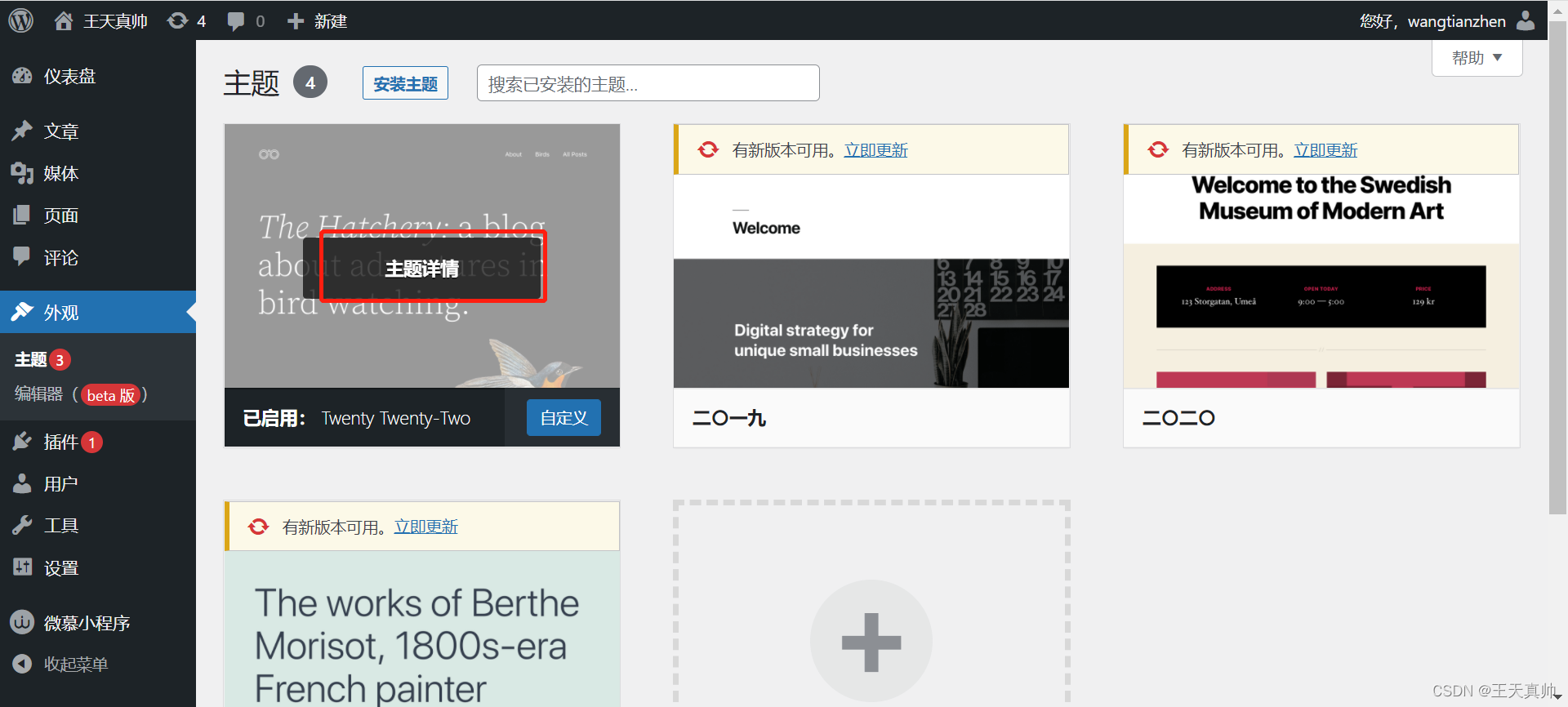Select 外观 menu item
Viewport: 1568px width, 707px height.
(98, 312)
